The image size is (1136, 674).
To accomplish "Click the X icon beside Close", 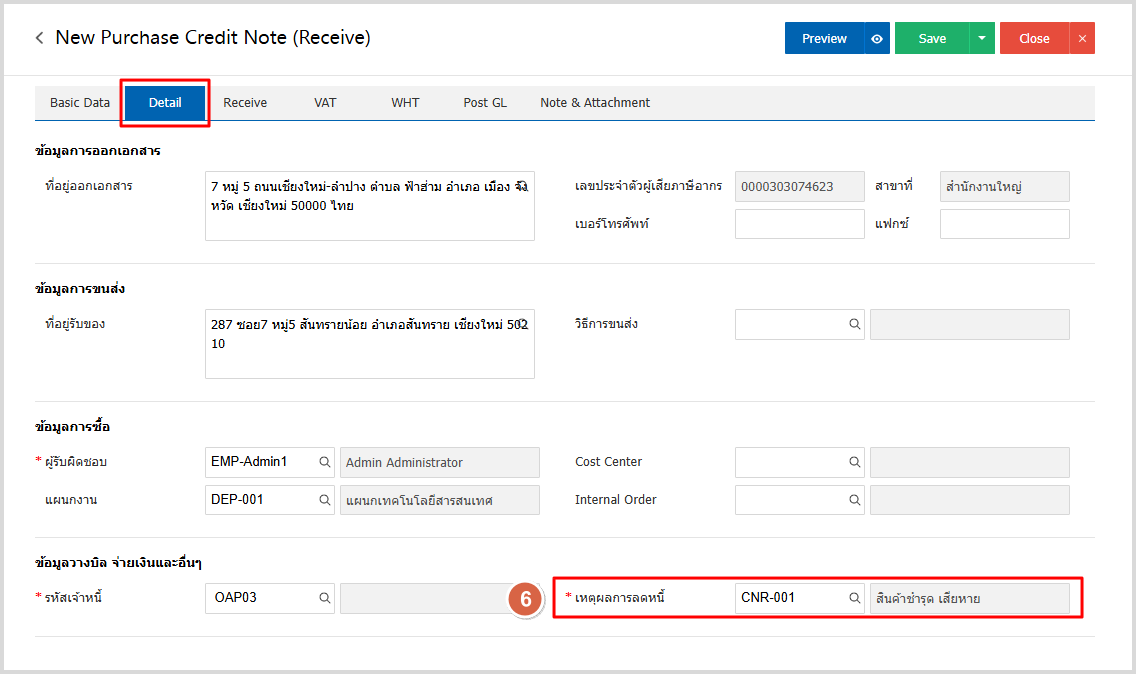I will pyautogui.click(x=1081, y=38).
